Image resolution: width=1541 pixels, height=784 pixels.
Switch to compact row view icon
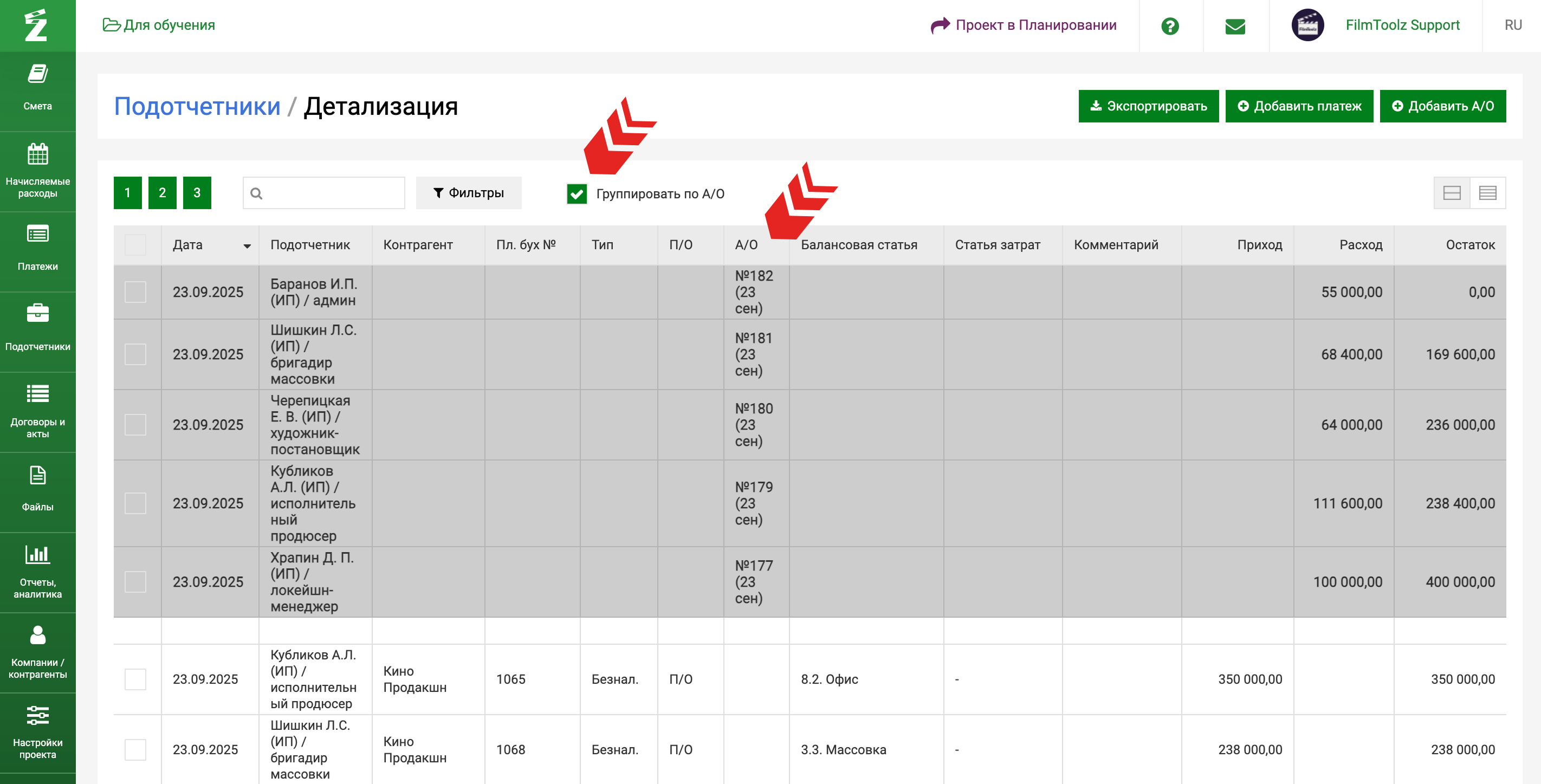1487,192
